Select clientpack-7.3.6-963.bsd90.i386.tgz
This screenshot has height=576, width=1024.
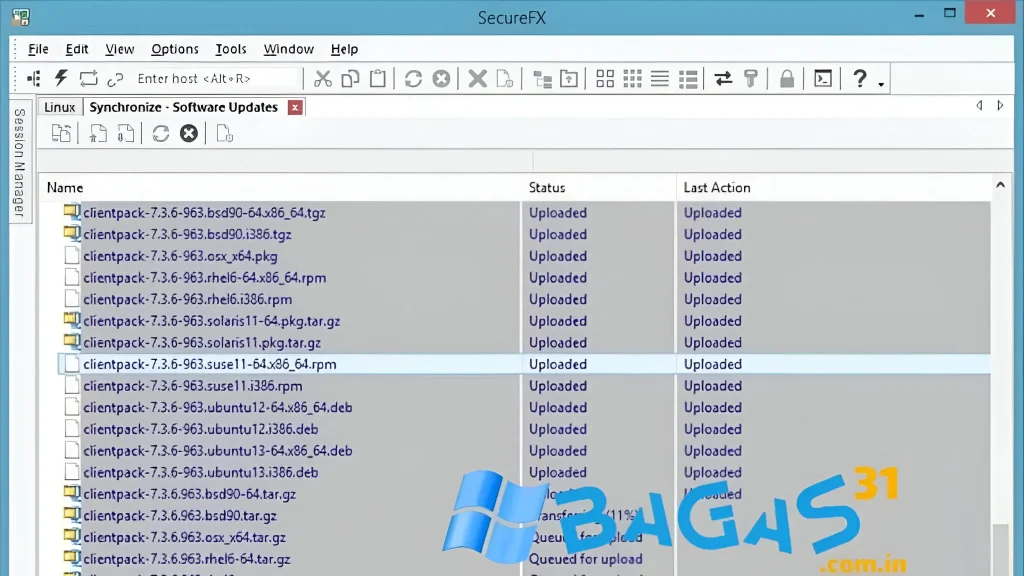(187, 234)
